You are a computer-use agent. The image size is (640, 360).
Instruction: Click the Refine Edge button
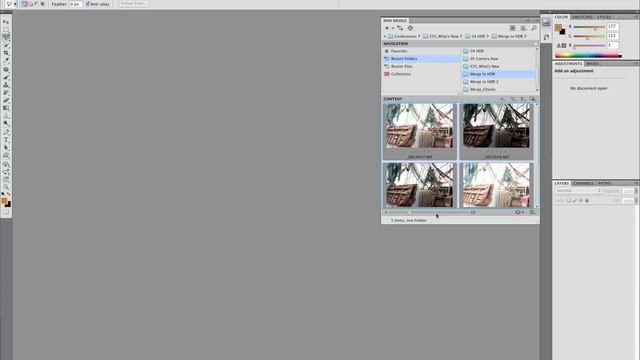point(134,4)
